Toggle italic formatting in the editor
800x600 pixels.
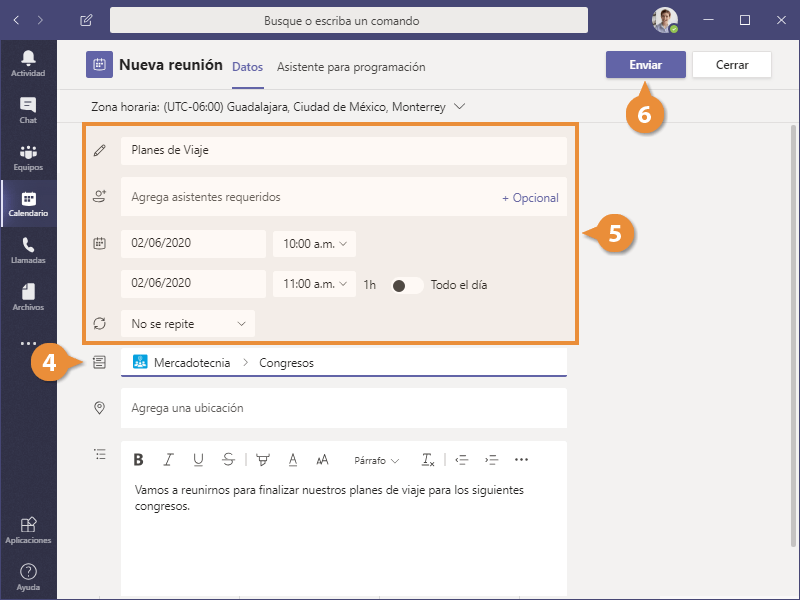tap(168, 460)
